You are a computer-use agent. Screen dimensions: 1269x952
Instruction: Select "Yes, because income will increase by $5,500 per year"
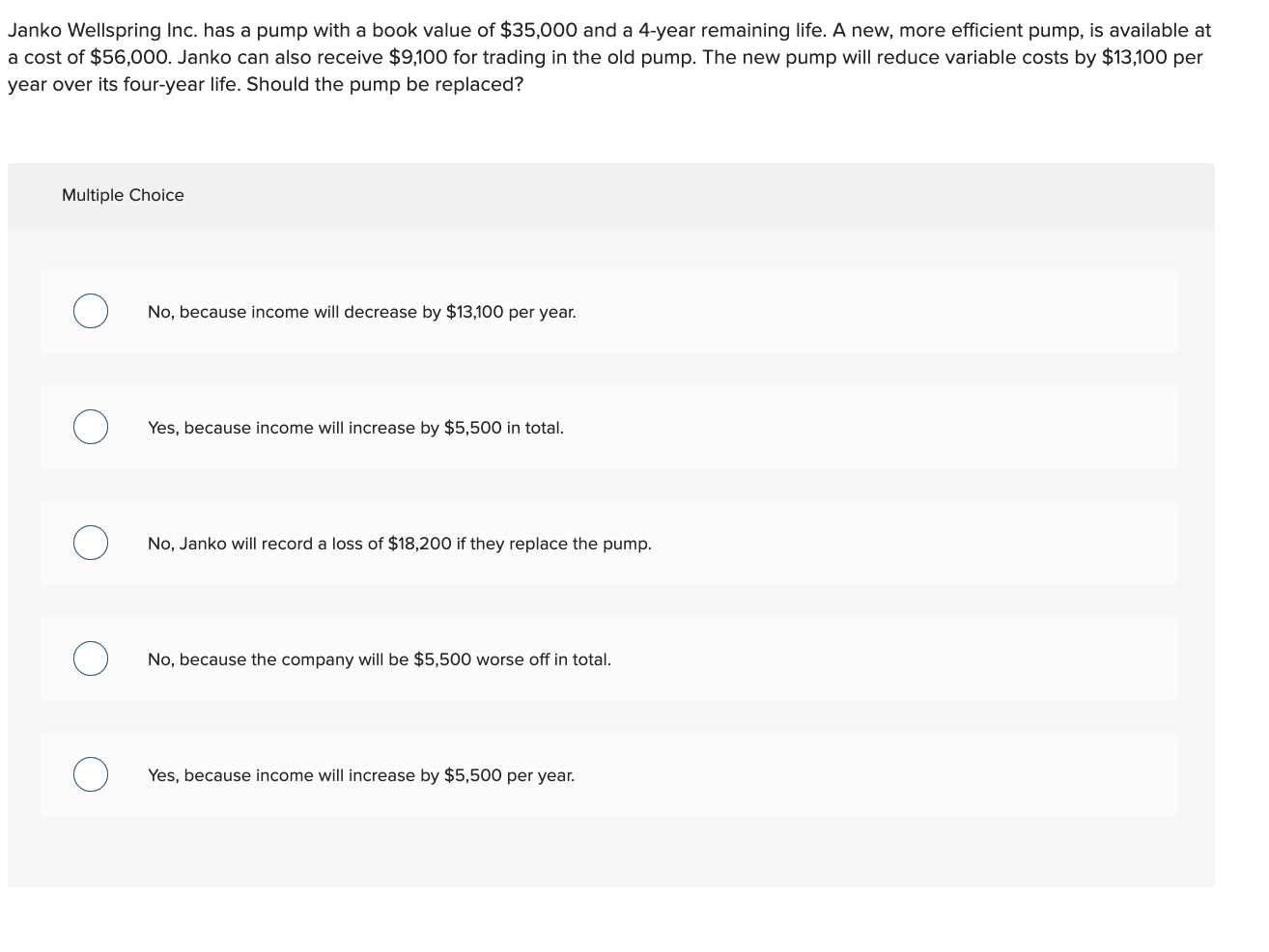click(x=91, y=774)
